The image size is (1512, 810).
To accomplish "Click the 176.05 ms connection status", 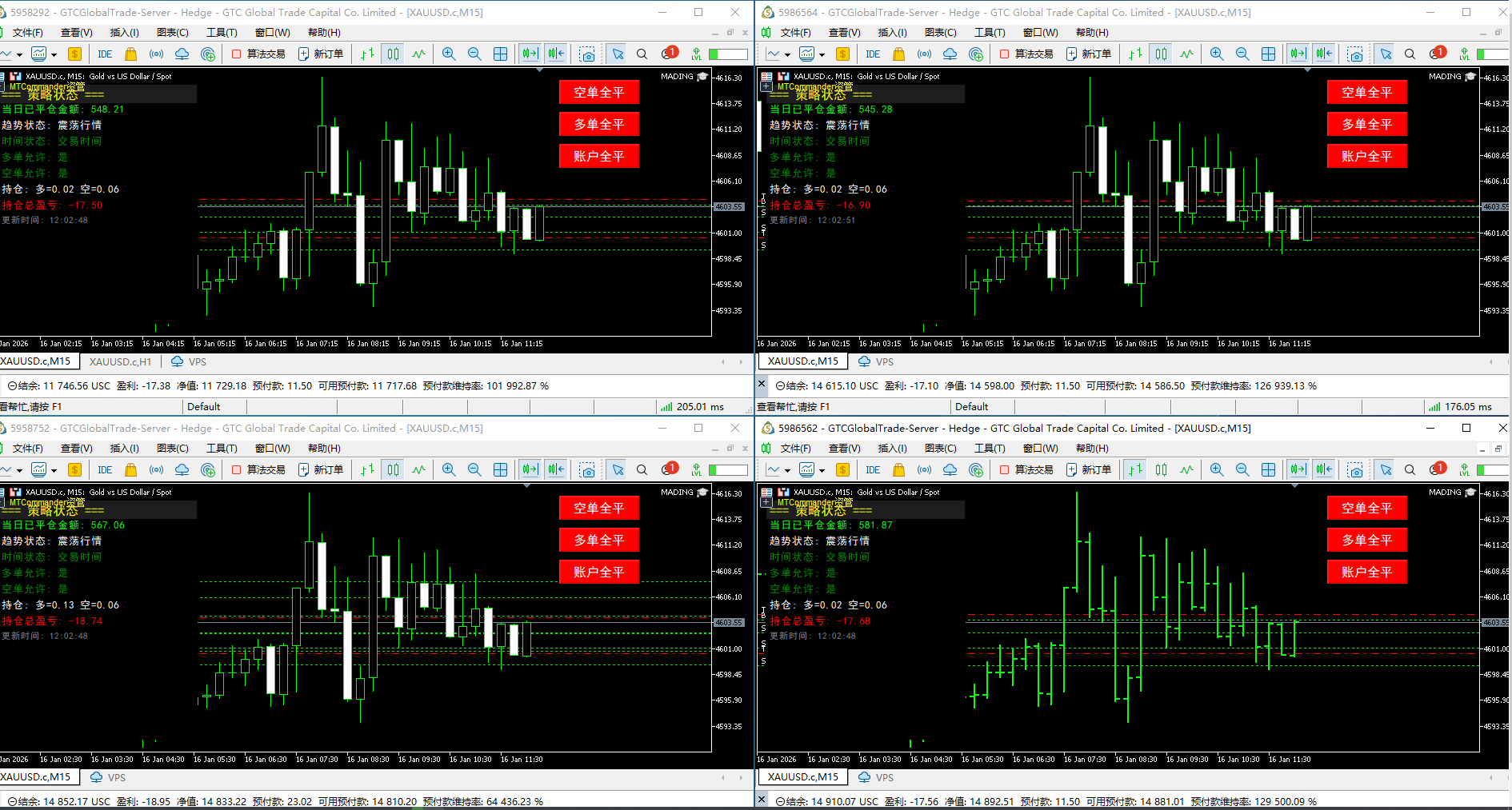I will (1460, 407).
